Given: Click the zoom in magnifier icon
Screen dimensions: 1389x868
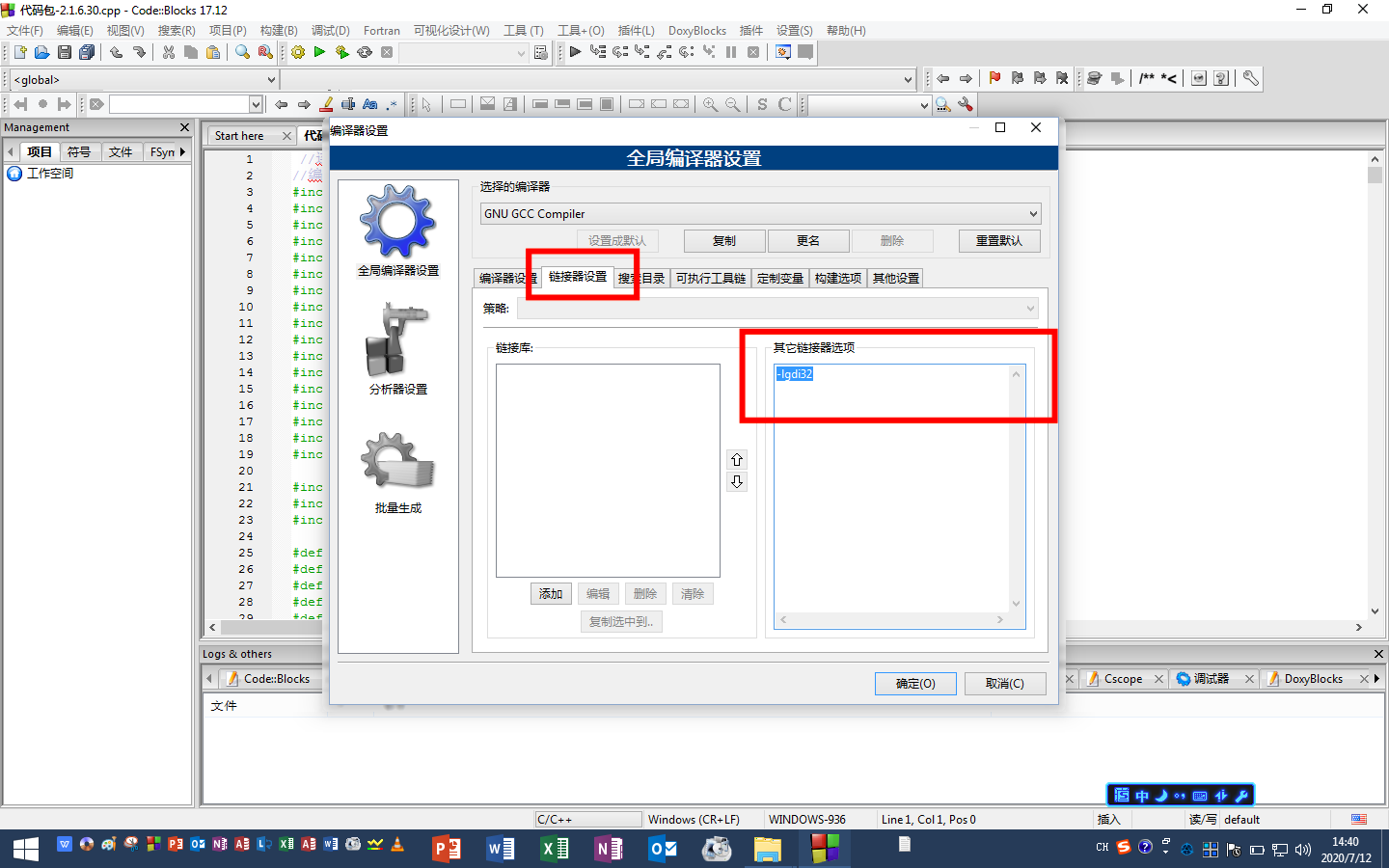Looking at the screenshot, I should pyautogui.click(x=710, y=104).
